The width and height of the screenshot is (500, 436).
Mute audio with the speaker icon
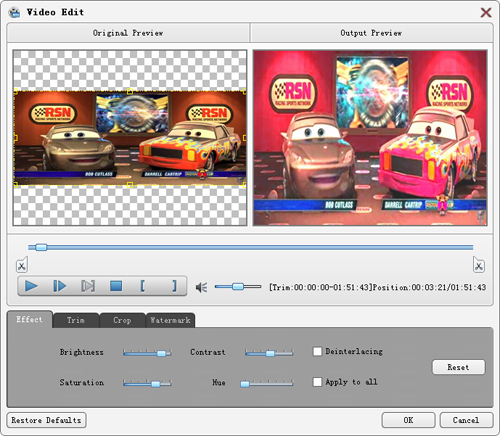coord(201,287)
